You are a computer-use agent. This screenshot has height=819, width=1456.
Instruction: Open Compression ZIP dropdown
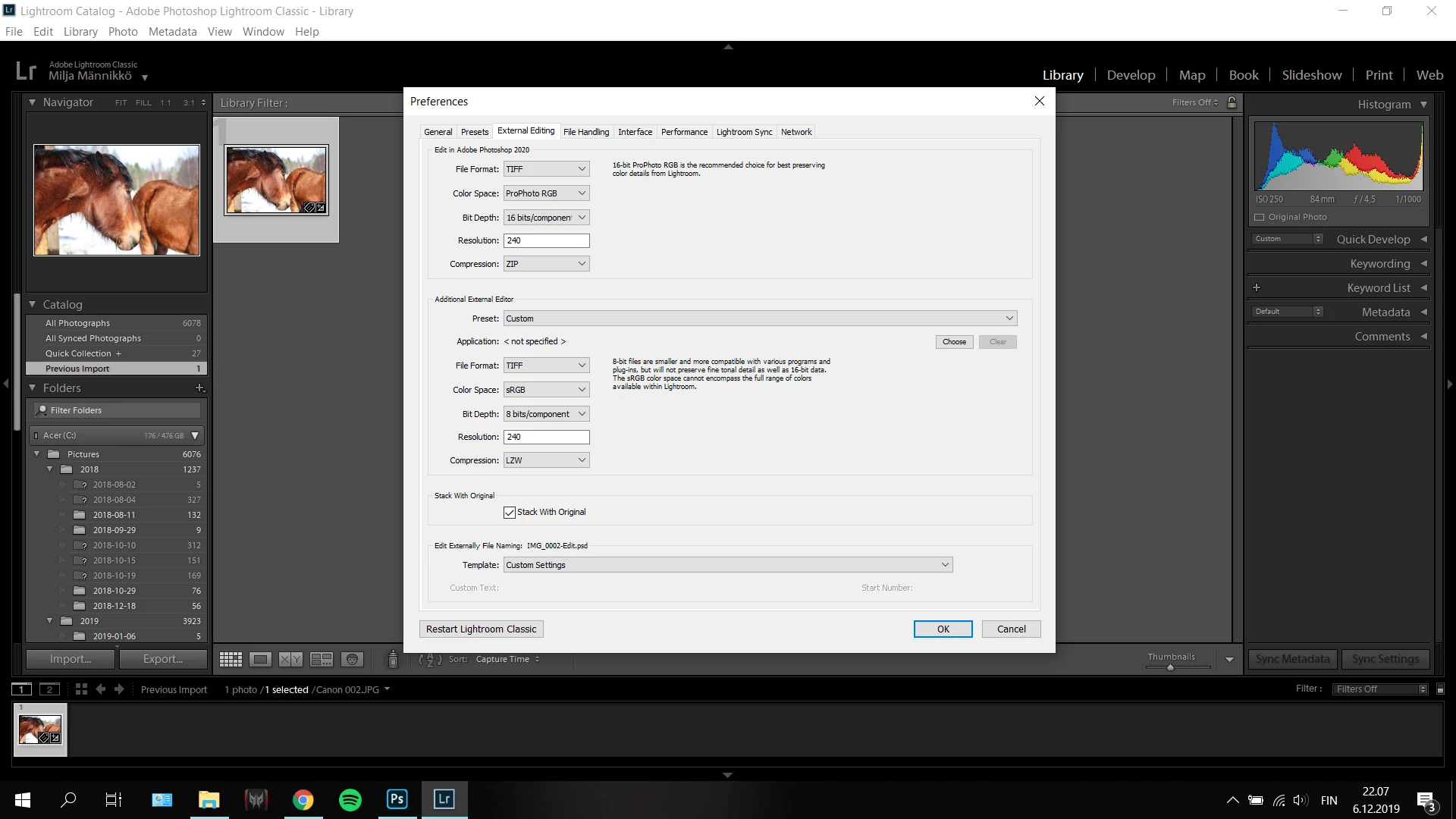(546, 264)
